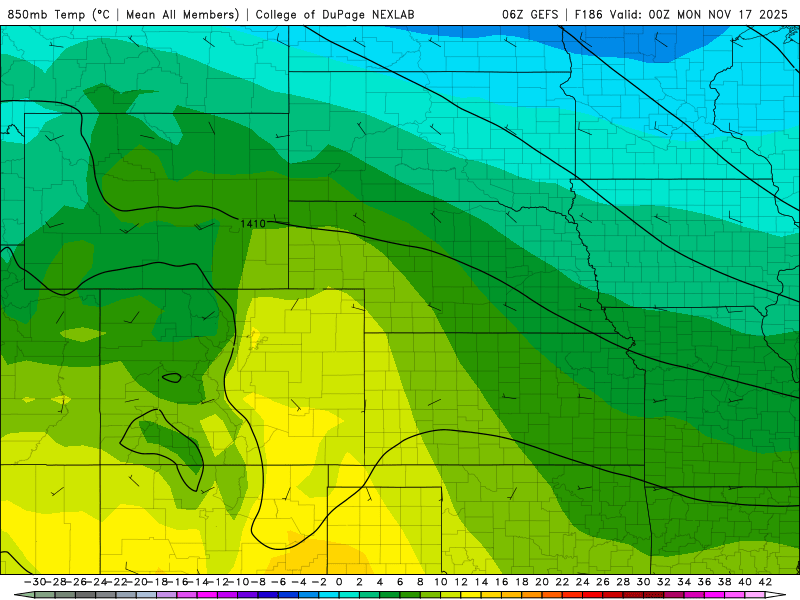The width and height of the screenshot is (800, 600).
Task: Click the '30' value on the color scale
Action: click(643, 582)
